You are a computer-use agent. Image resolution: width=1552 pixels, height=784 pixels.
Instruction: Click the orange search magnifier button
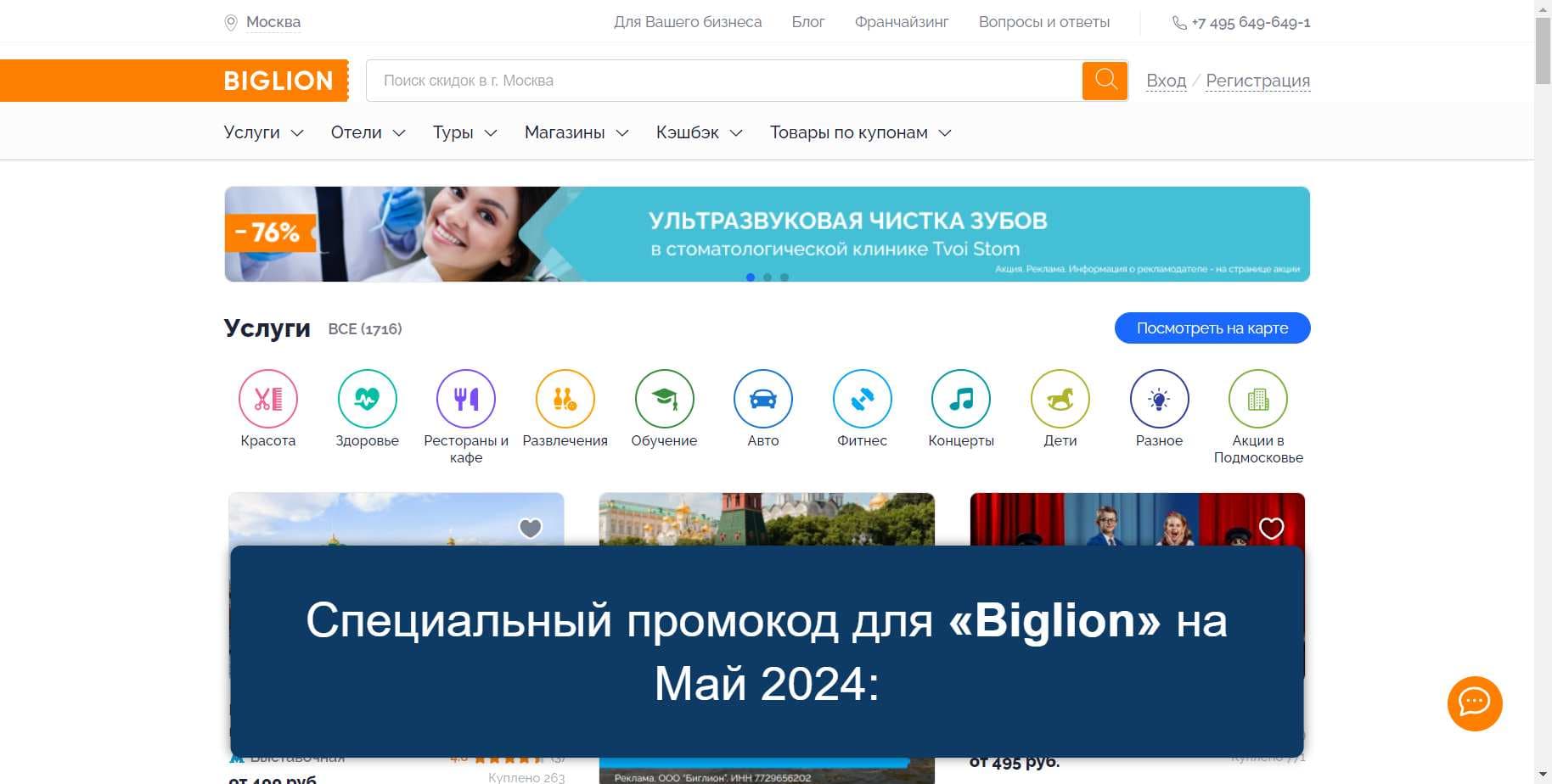(1105, 81)
